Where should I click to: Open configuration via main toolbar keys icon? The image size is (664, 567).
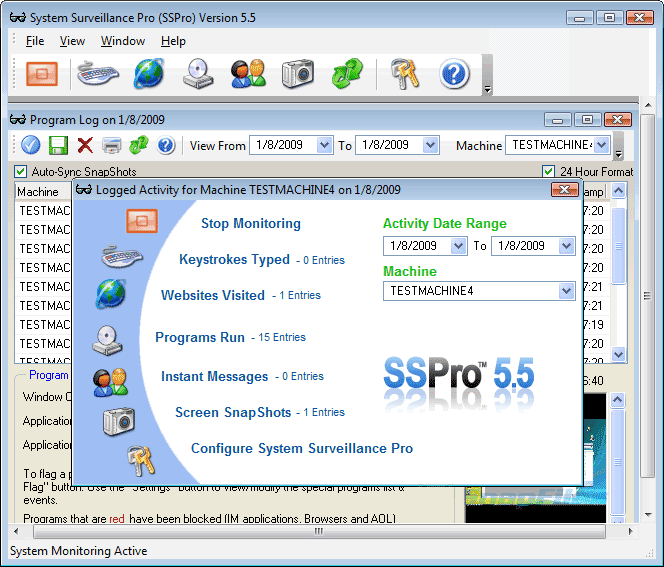pyautogui.click(x=404, y=74)
